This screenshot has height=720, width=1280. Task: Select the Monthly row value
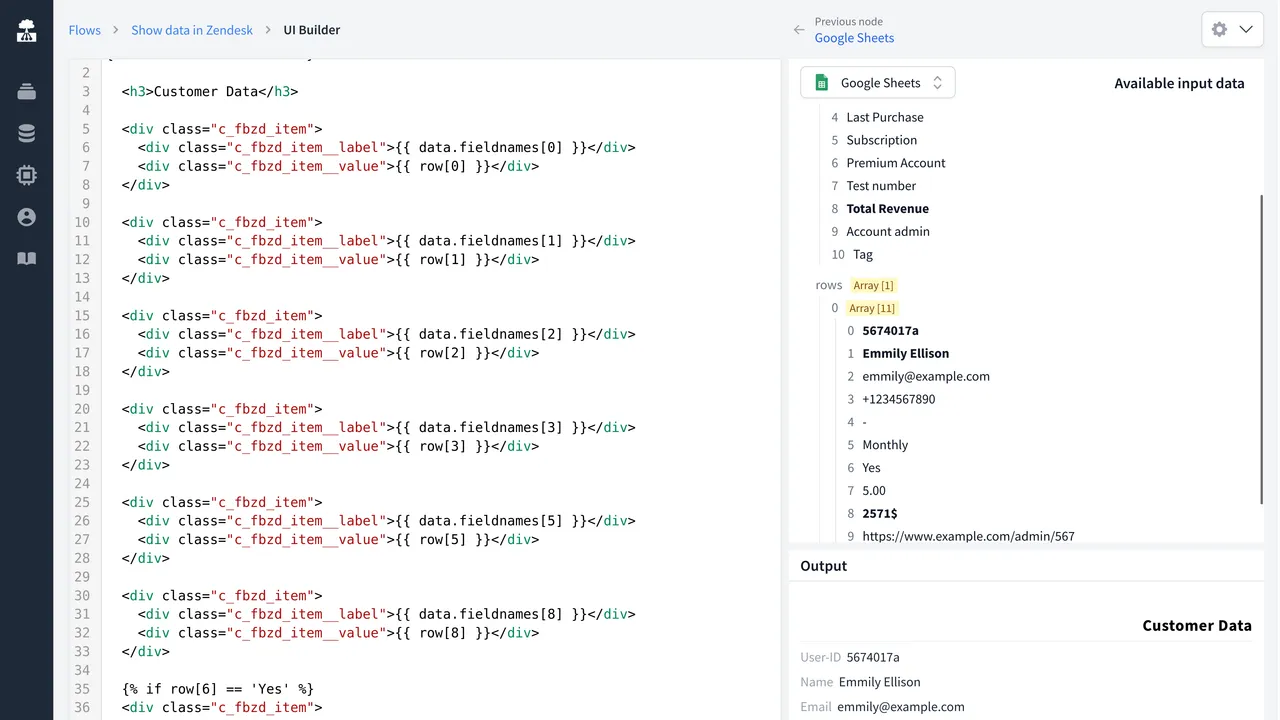885,445
